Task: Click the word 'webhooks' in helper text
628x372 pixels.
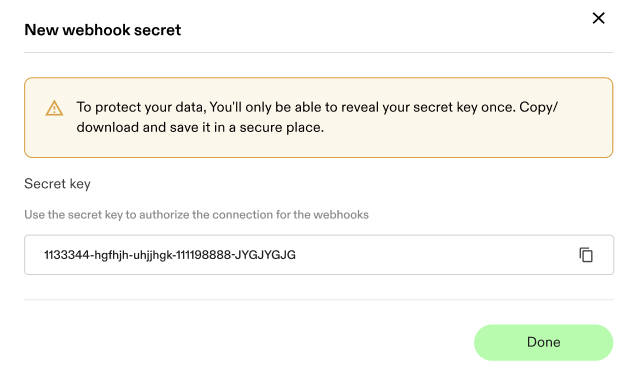Action: pos(341,215)
